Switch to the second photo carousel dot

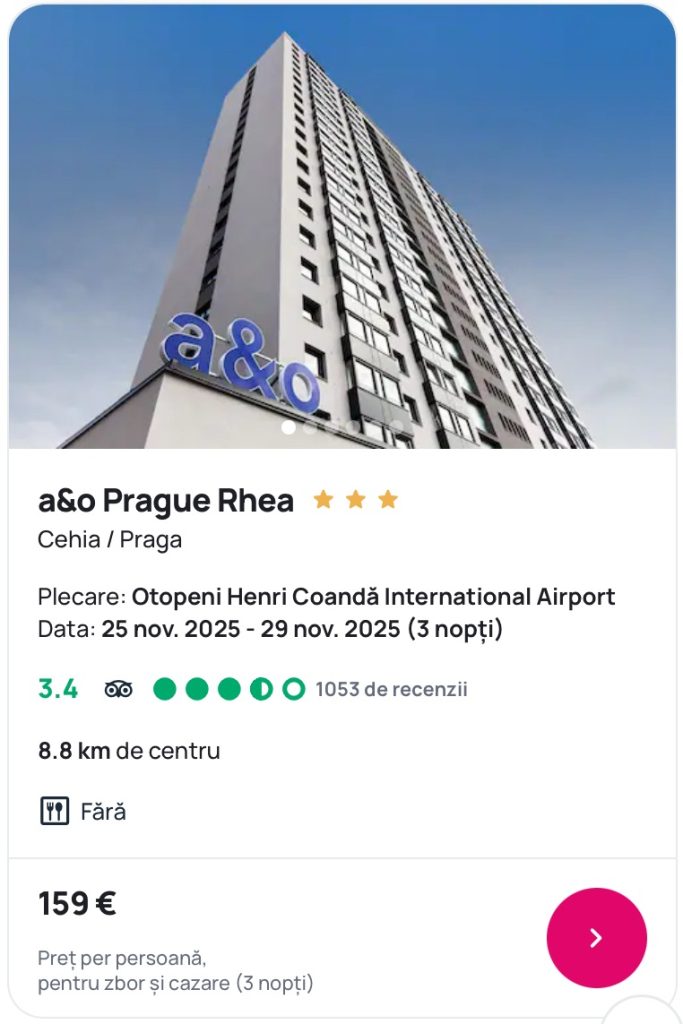tap(310, 427)
